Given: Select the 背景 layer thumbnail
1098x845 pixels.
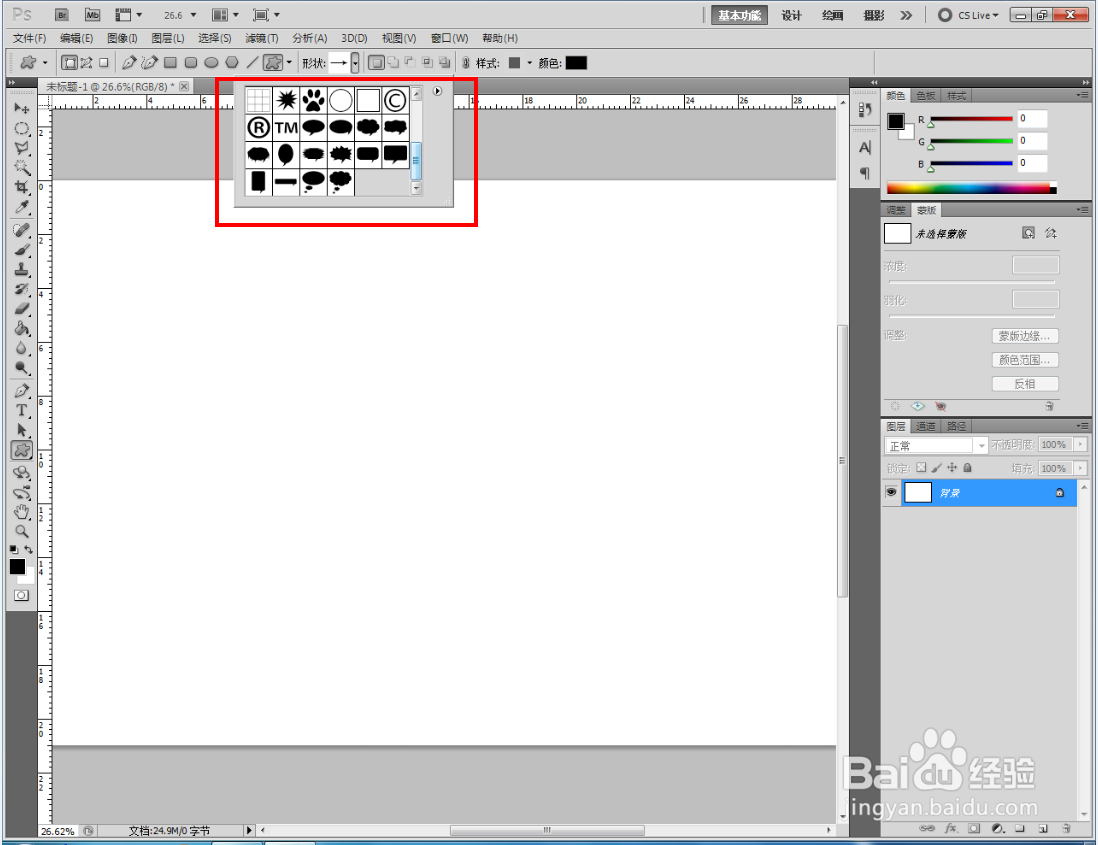Looking at the screenshot, I should click(918, 492).
